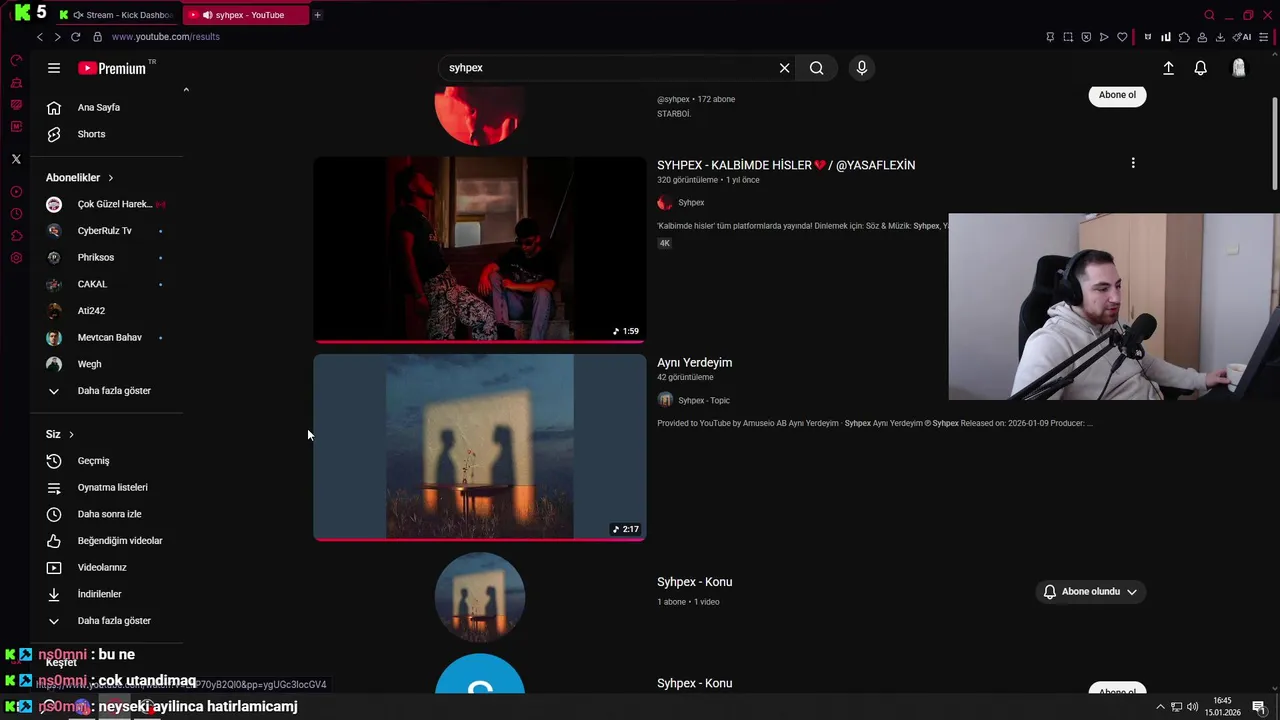Open İndirilenler in the sidebar
The width and height of the screenshot is (1280, 720).
[106, 594]
